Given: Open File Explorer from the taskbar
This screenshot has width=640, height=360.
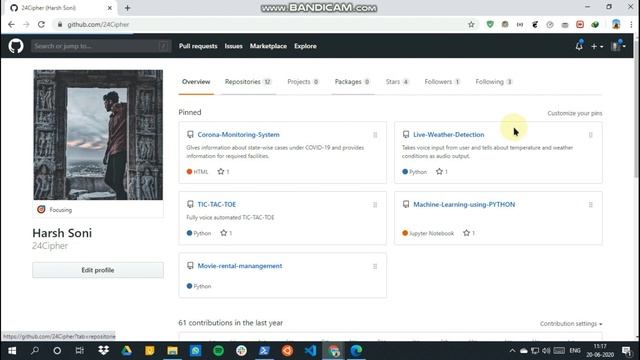Looking at the screenshot, I should 172,351.
